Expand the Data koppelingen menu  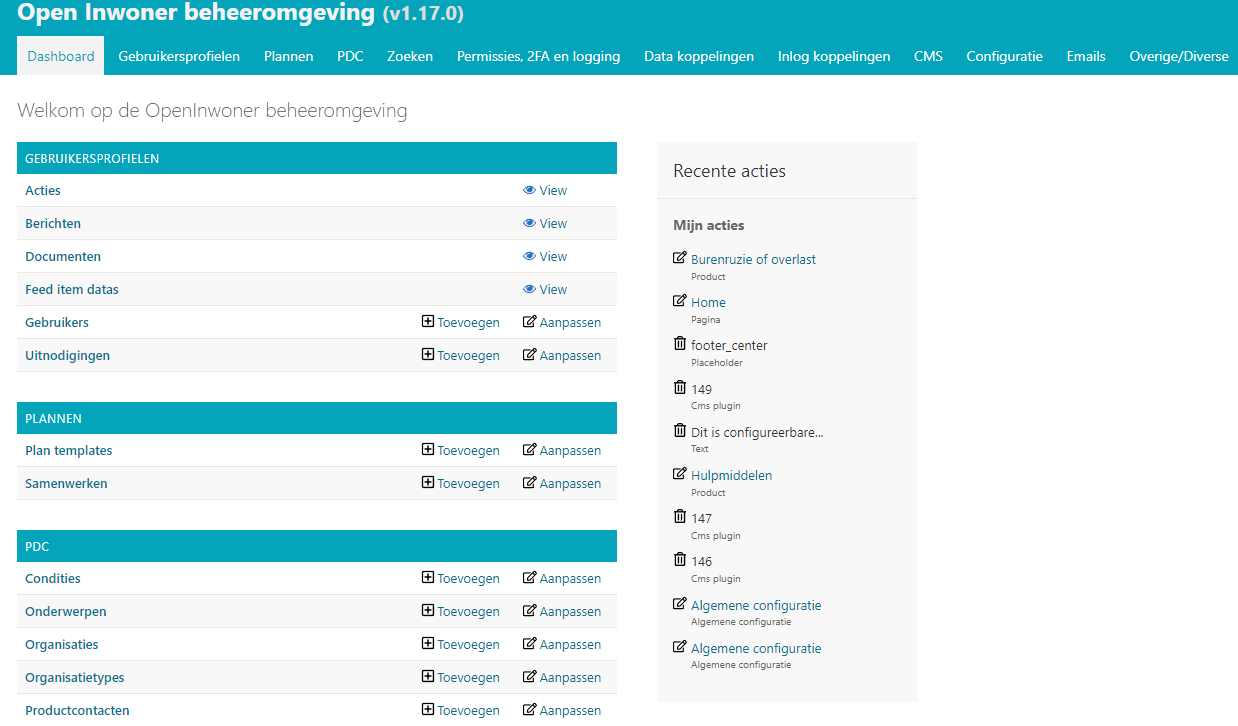coord(699,56)
